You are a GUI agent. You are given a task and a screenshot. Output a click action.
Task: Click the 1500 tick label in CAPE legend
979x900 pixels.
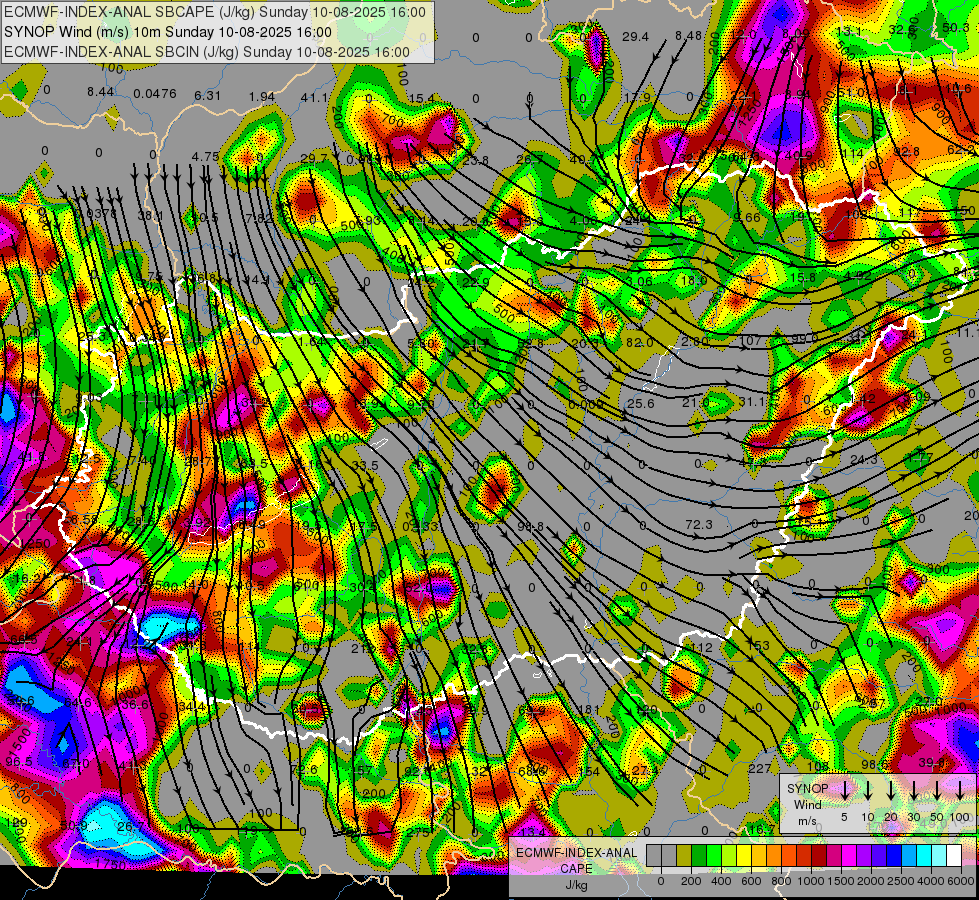pyautogui.click(x=840, y=881)
